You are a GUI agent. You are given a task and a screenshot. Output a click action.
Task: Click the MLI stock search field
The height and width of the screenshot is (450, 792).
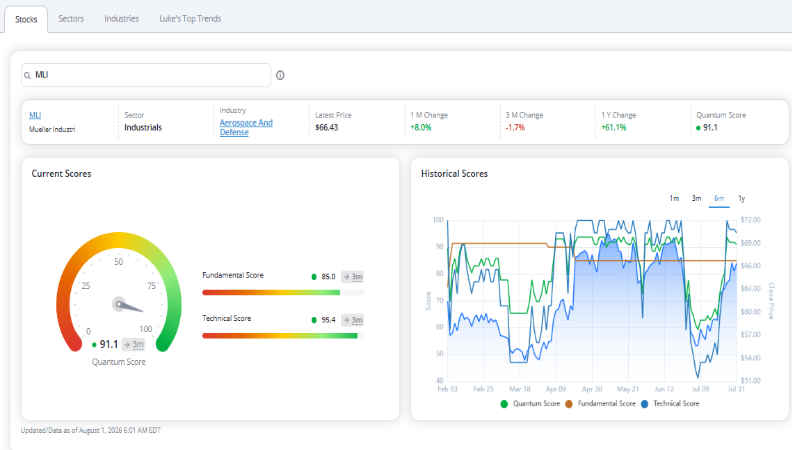(146, 75)
